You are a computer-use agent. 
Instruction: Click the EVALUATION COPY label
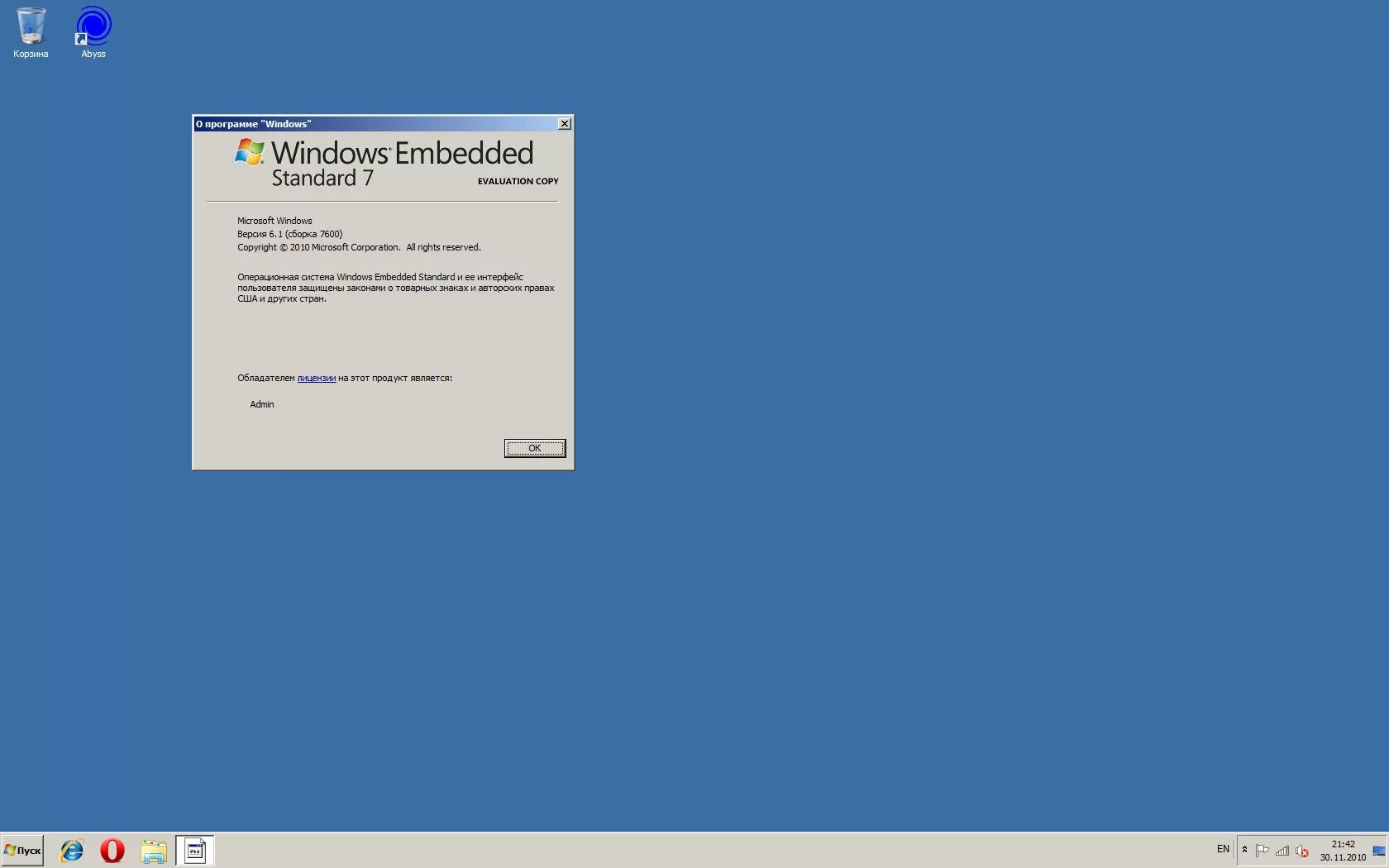click(518, 181)
